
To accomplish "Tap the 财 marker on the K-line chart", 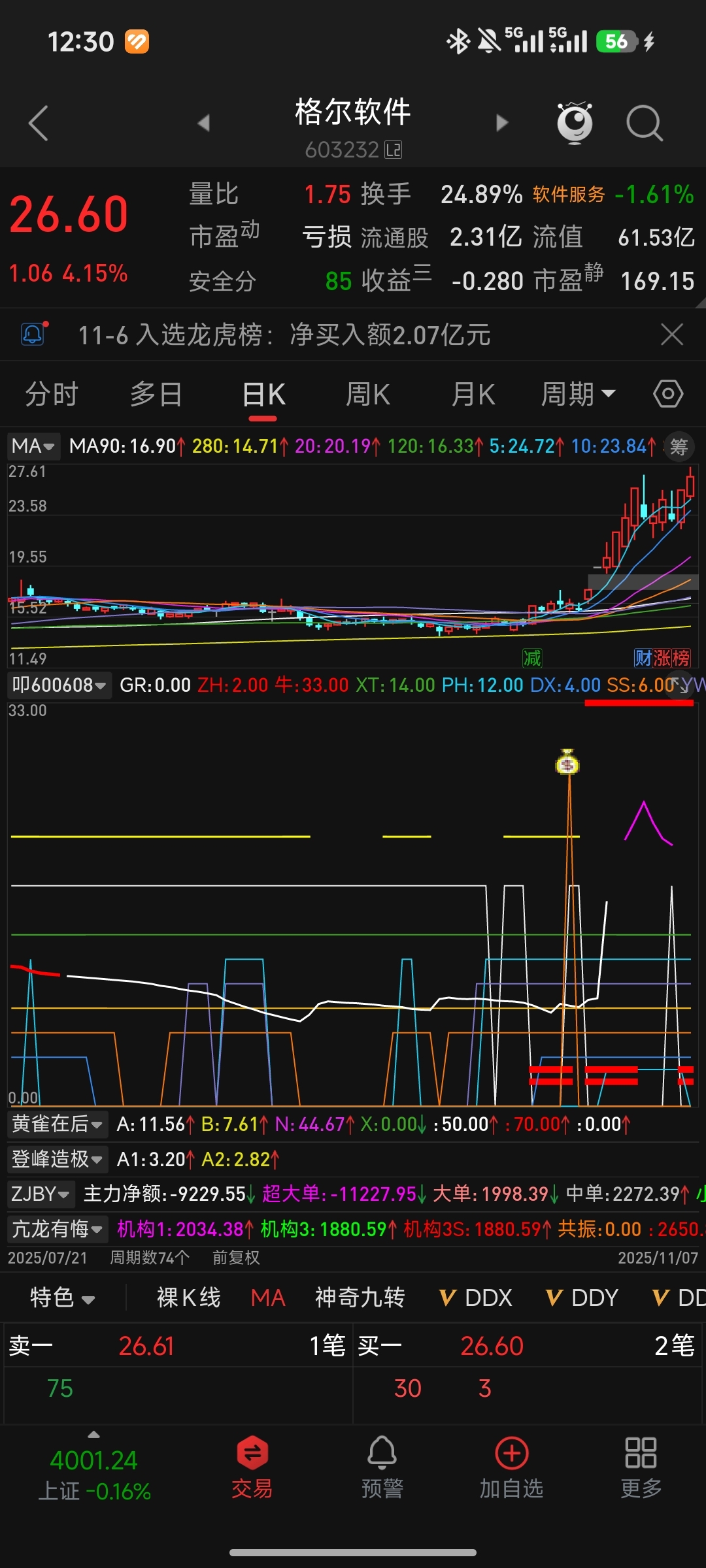I will (643, 658).
